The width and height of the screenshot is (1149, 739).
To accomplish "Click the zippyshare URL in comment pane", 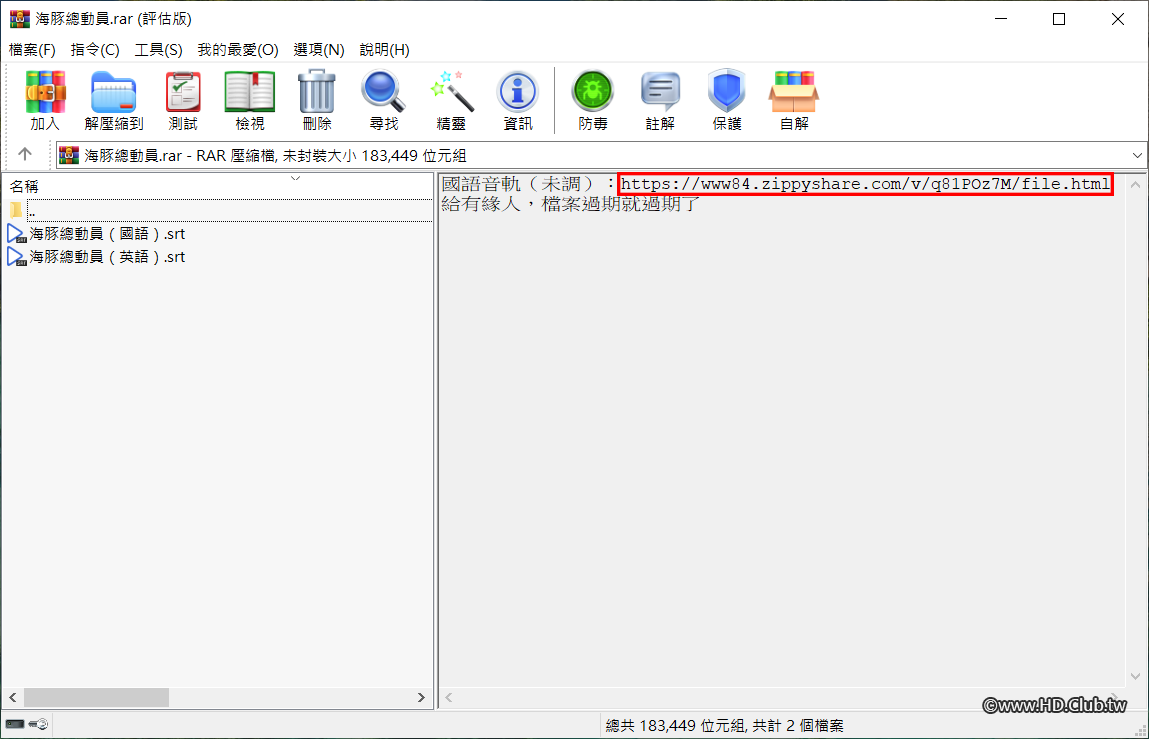I will tap(865, 184).
